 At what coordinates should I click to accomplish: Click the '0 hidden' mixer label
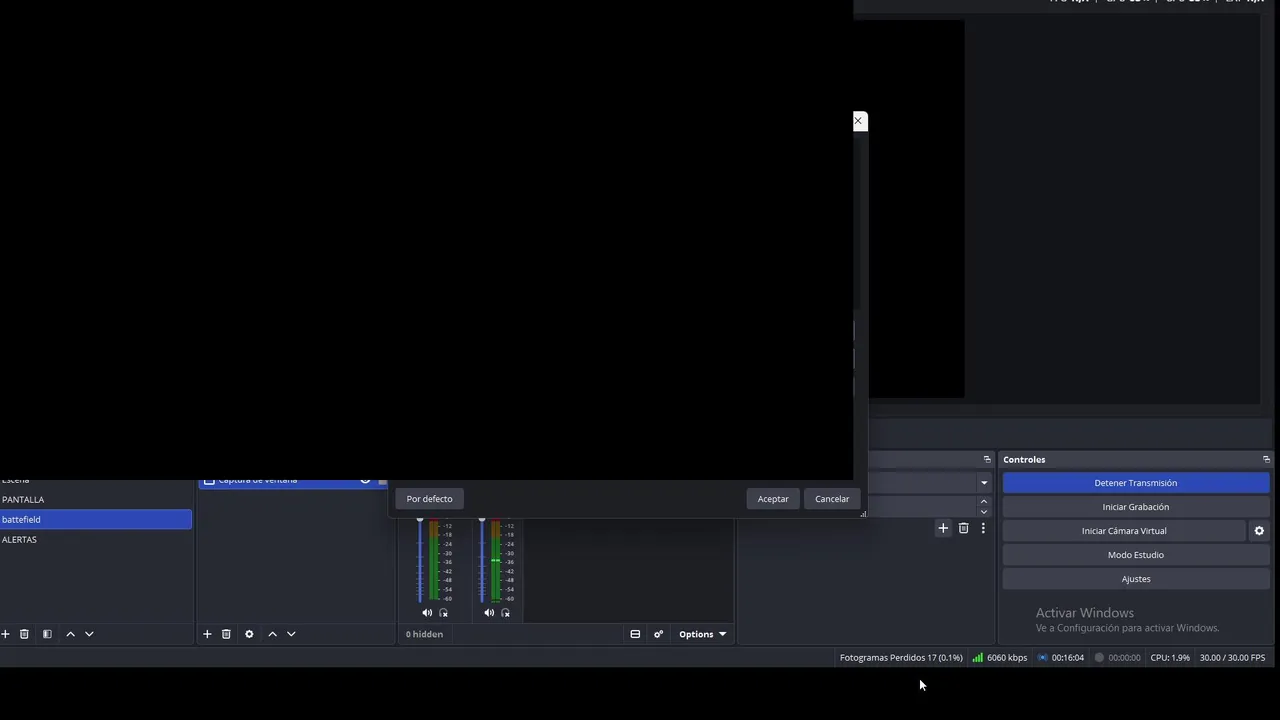424,634
